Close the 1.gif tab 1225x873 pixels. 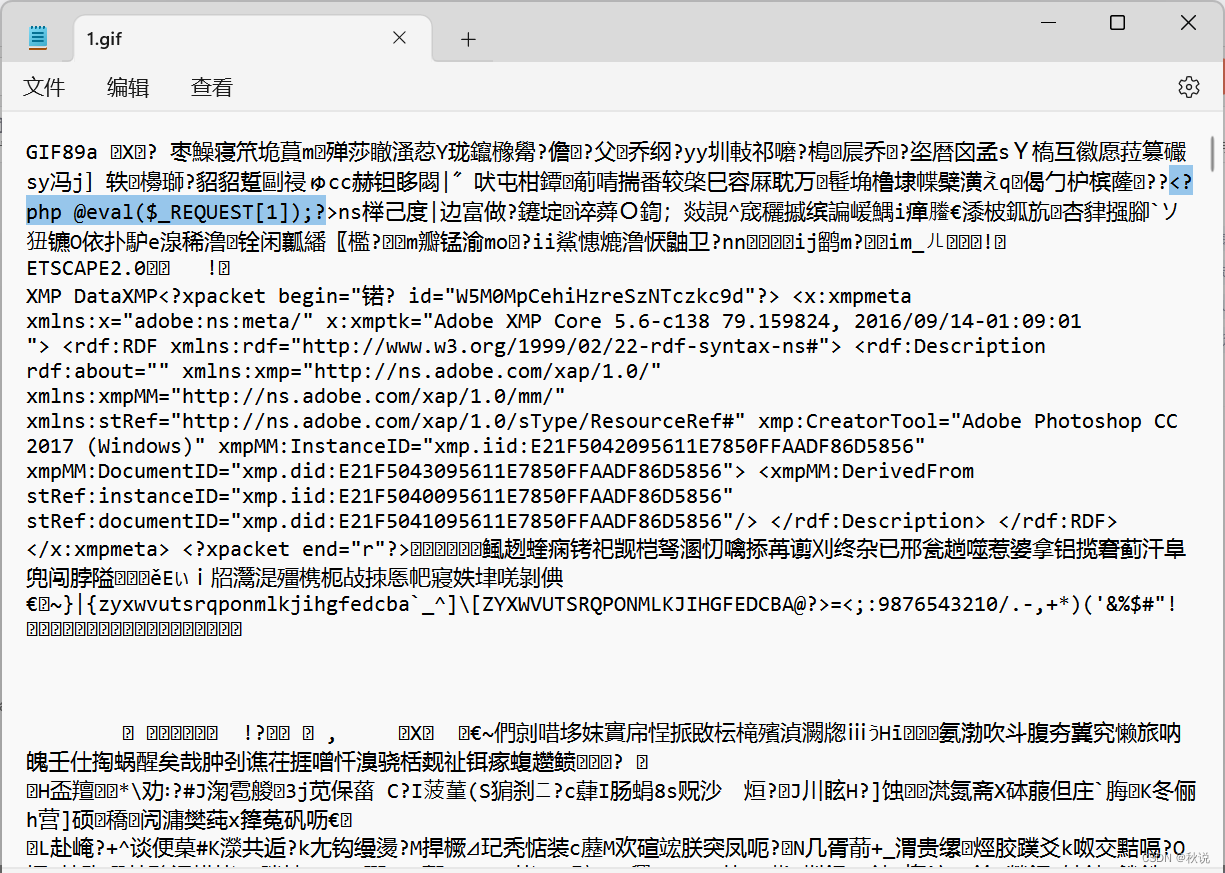click(x=399, y=37)
